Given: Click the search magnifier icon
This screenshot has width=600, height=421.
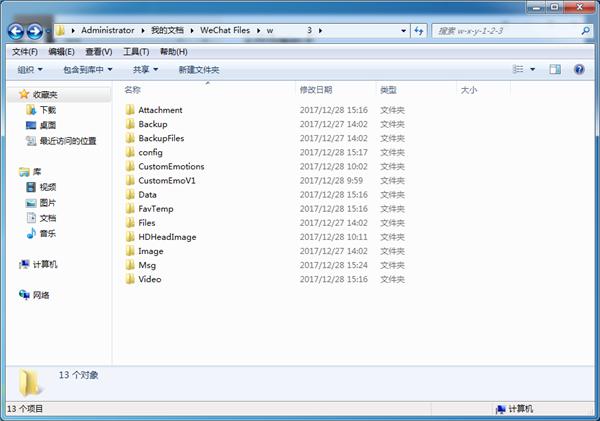Looking at the screenshot, I should pyautogui.click(x=585, y=31).
